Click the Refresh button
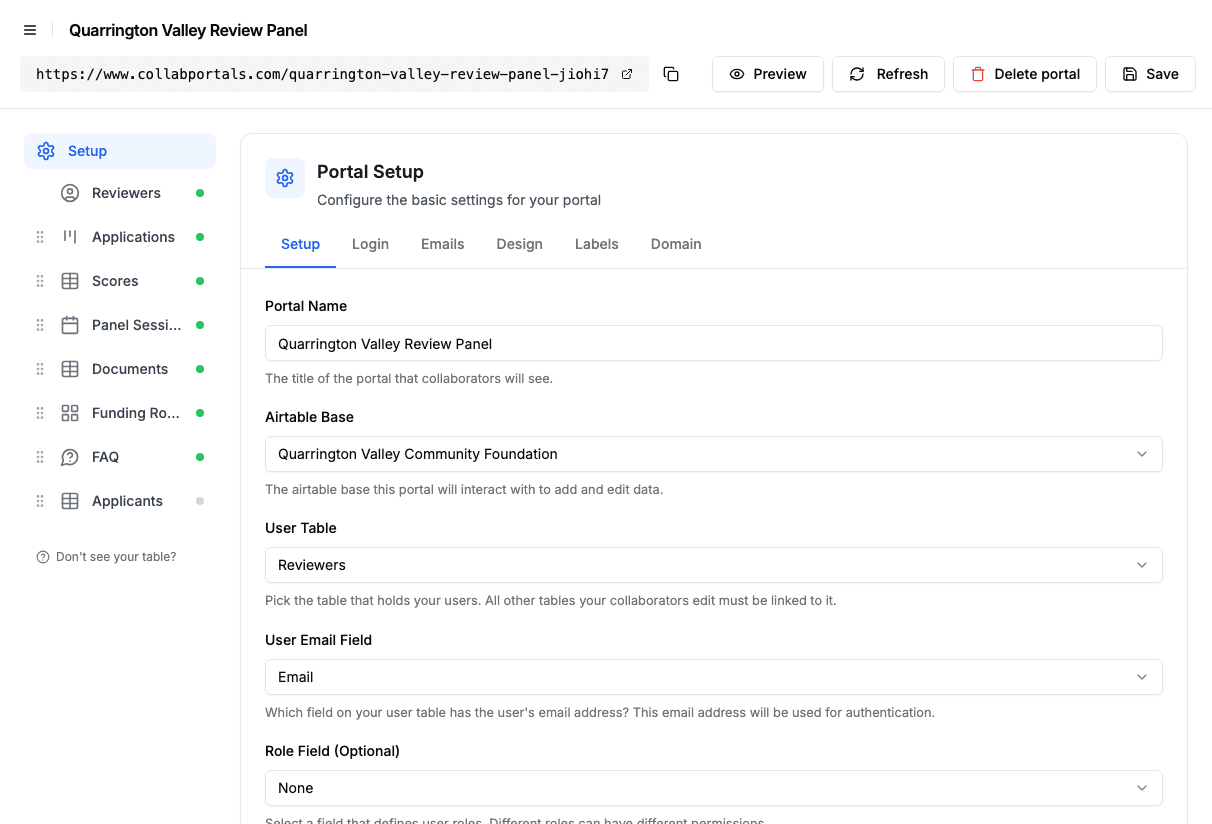This screenshot has width=1212, height=824. tap(888, 74)
